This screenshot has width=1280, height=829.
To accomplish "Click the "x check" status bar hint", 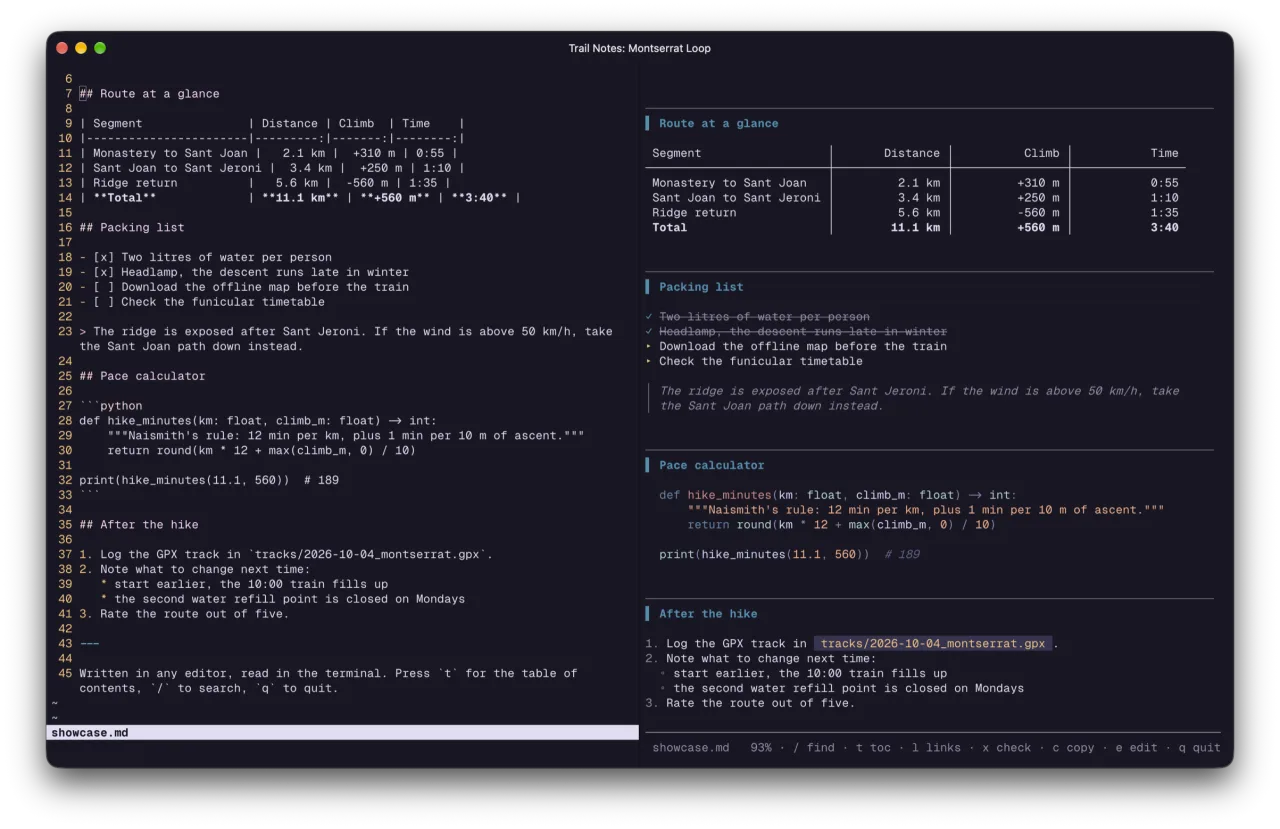I will tap(1006, 748).
